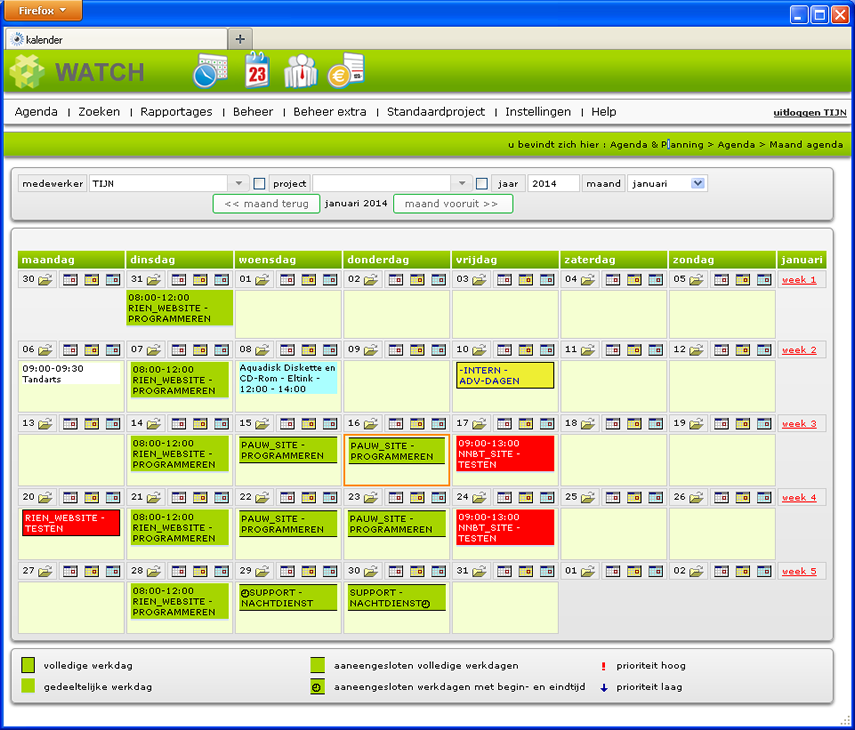Open the folder icon for day 06
The height and width of the screenshot is (730, 855).
tap(45, 350)
